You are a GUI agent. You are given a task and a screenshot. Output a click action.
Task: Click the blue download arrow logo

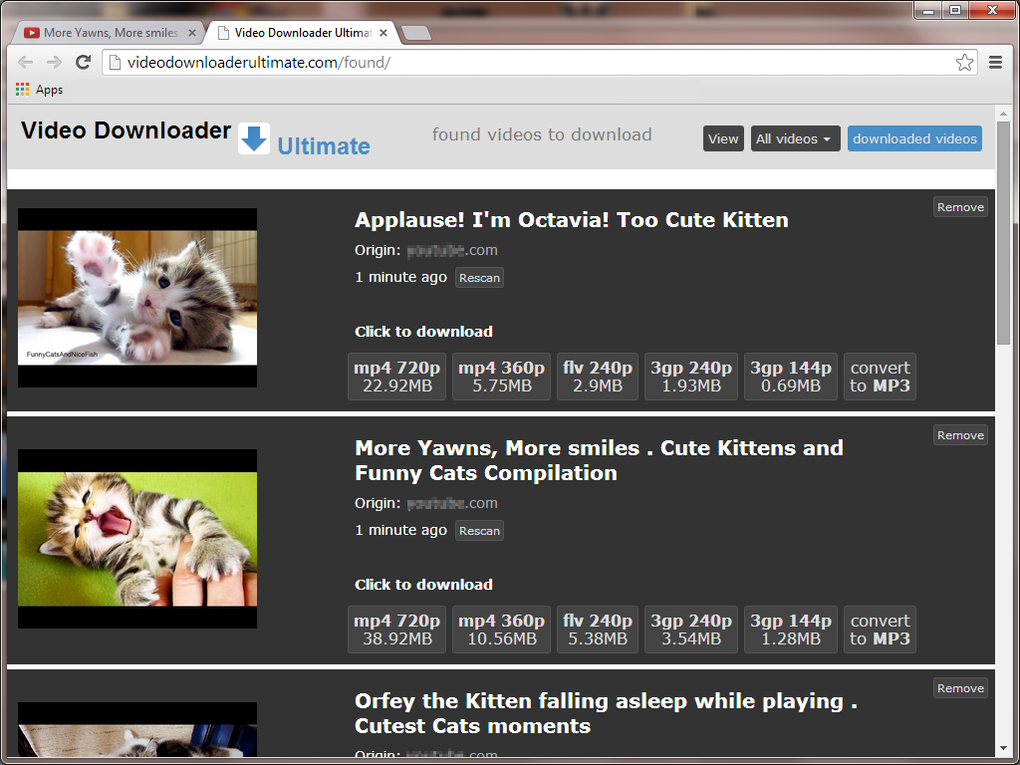pyautogui.click(x=254, y=139)
